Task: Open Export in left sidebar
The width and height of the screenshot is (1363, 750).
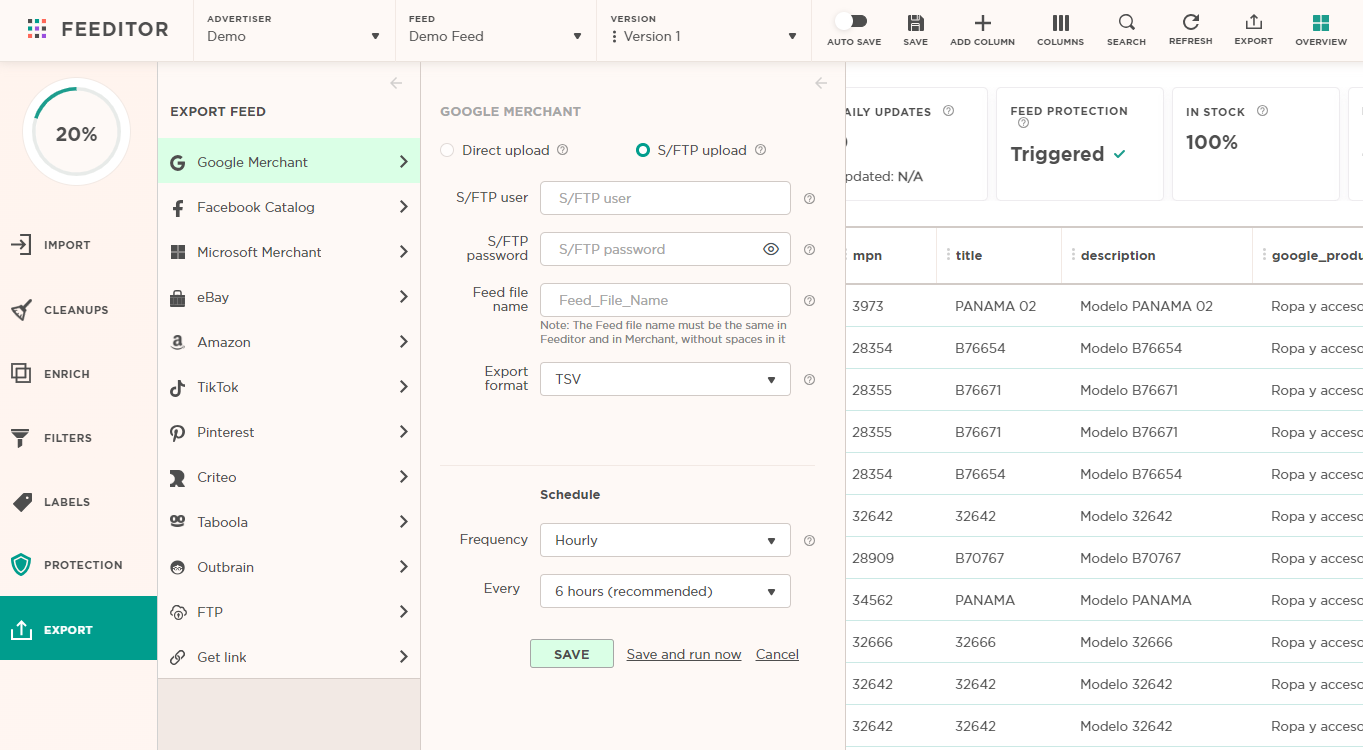Action: (78, 629)
